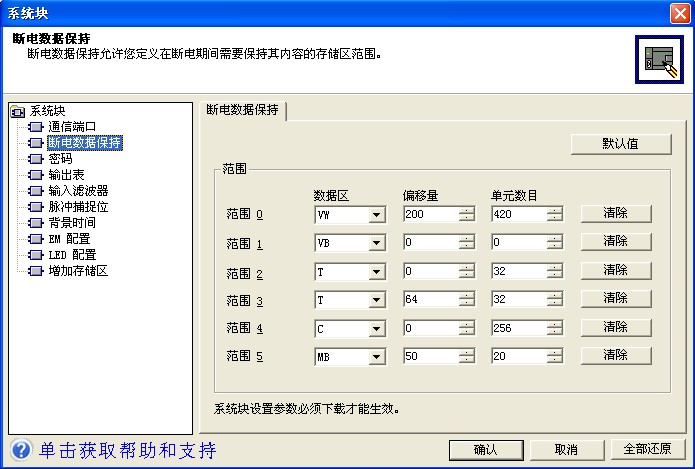This screenshot has height=469, width=695.
Task: Clear 范围 2 with its 清除 button
Action: 615,271
